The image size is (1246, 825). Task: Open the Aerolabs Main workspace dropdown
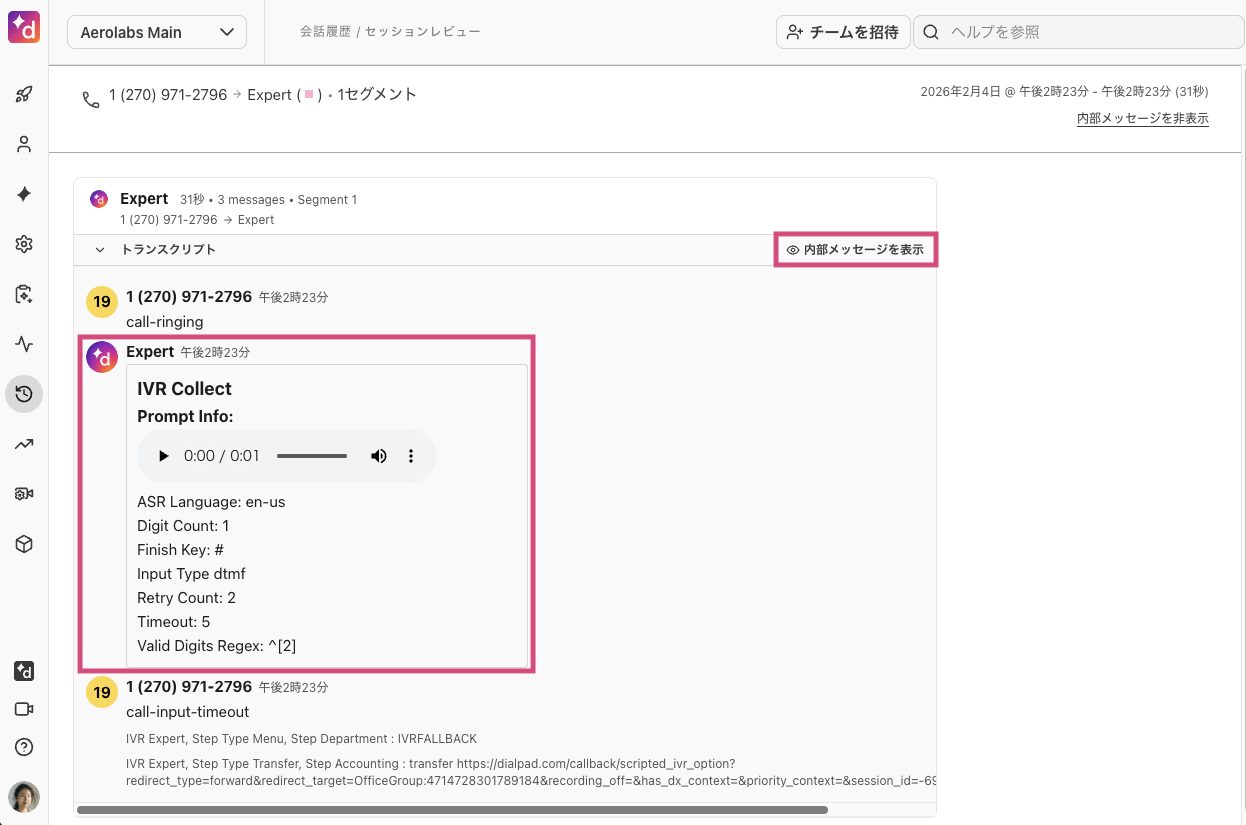pyautogui.click(x=156, y=32)
